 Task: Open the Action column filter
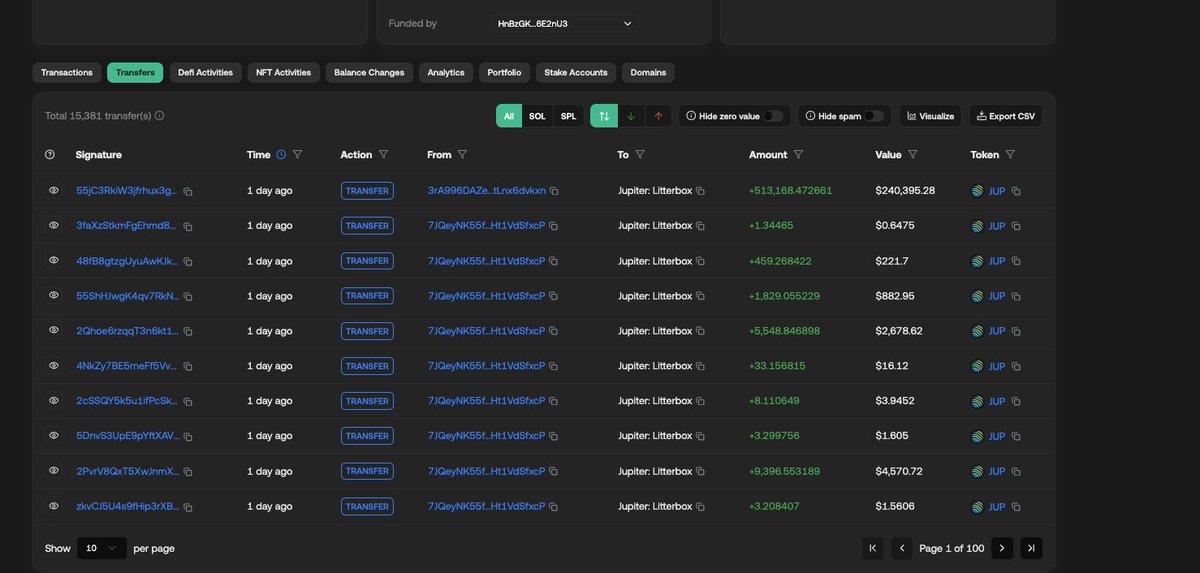click(384, 155)
